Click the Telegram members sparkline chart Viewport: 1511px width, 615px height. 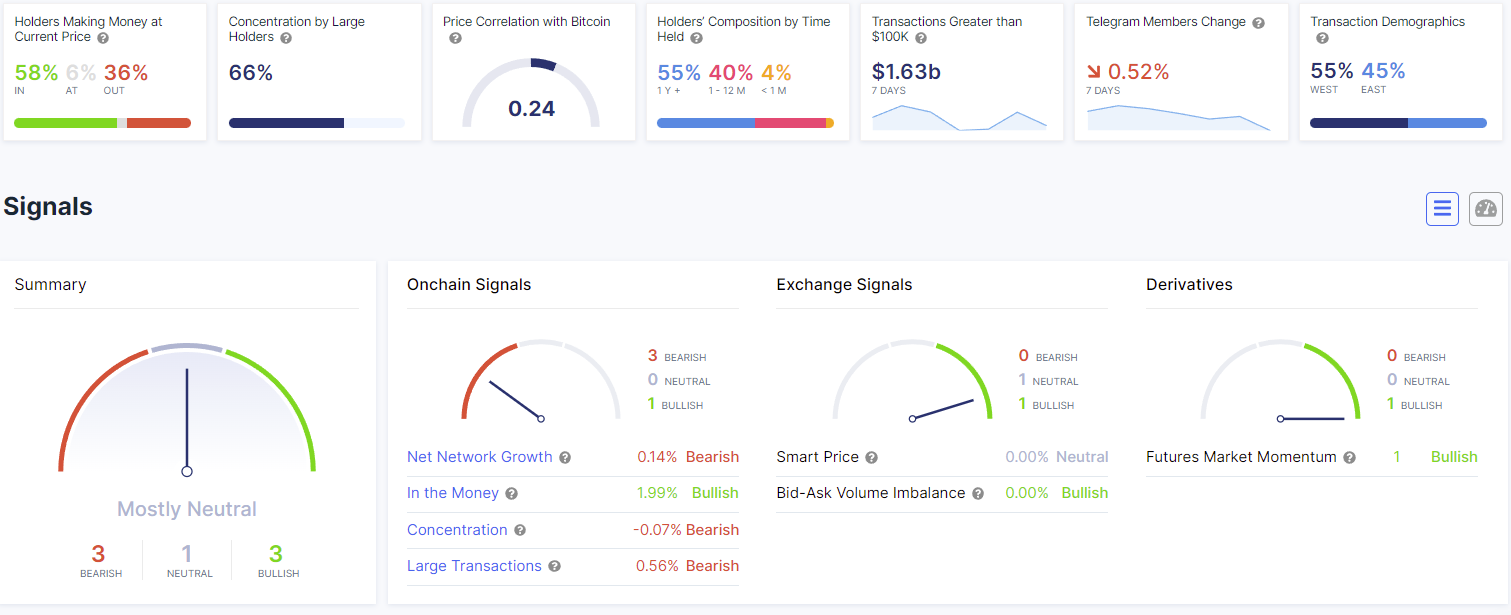1178,117
